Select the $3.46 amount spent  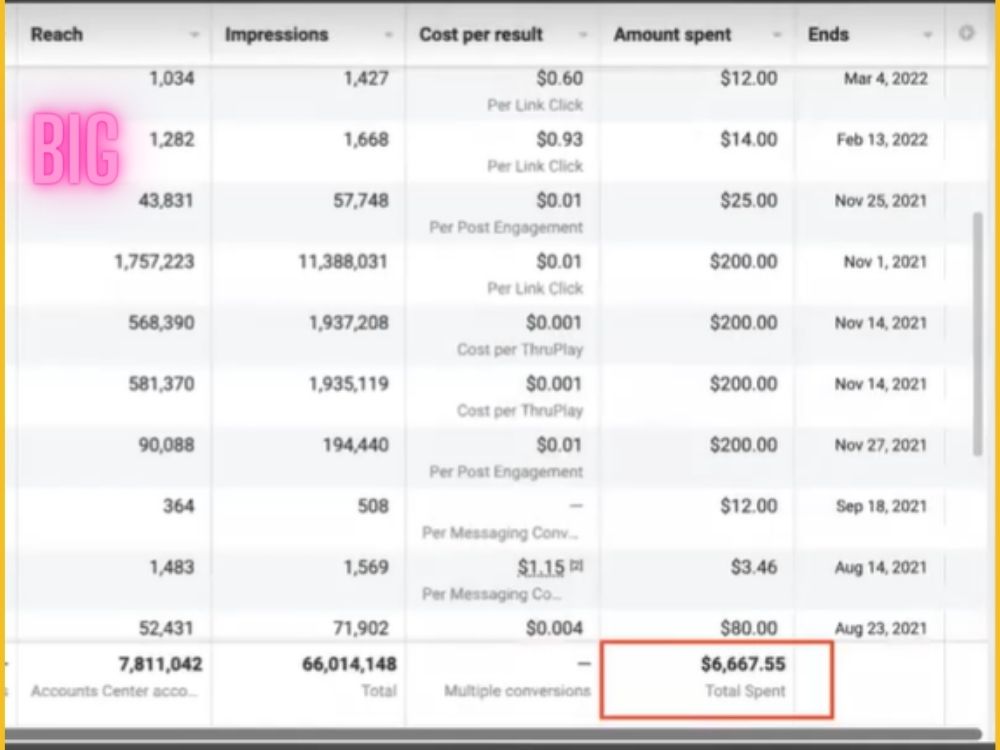click(754, 568)
